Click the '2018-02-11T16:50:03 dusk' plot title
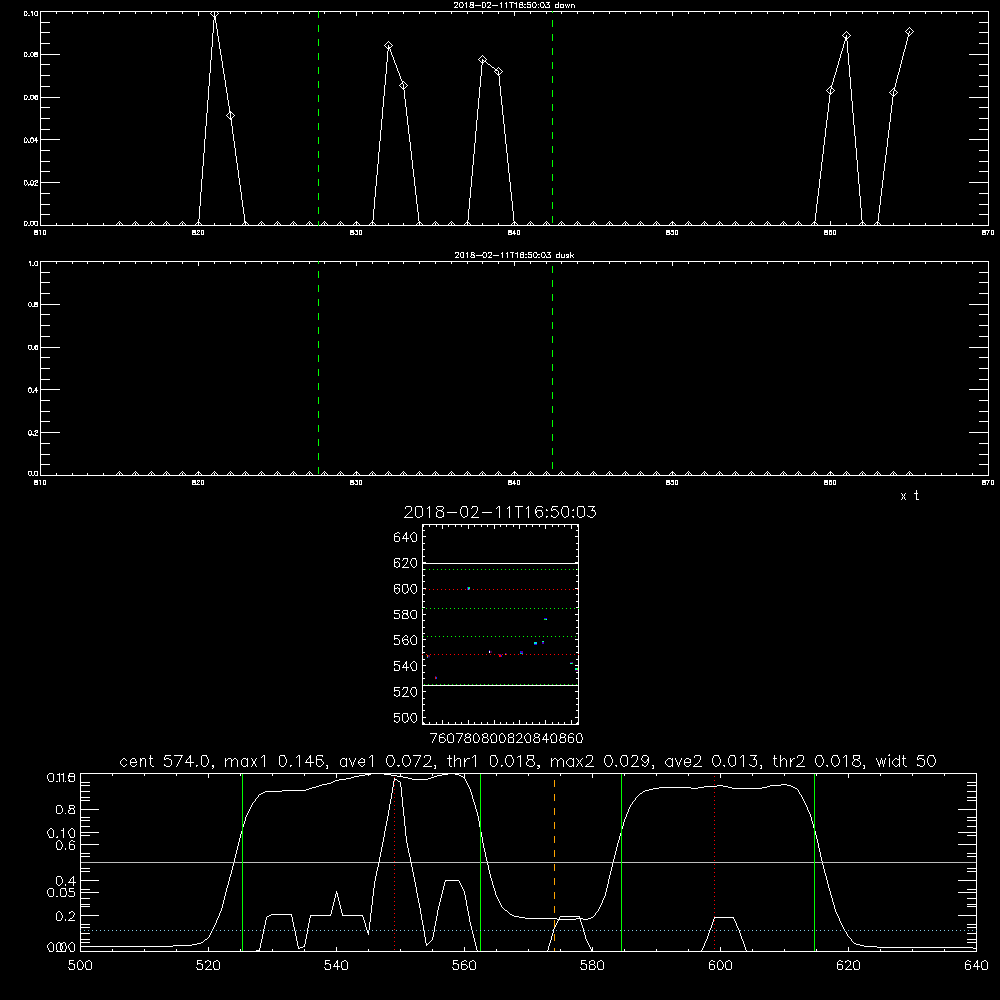 [x=514, y=255]
